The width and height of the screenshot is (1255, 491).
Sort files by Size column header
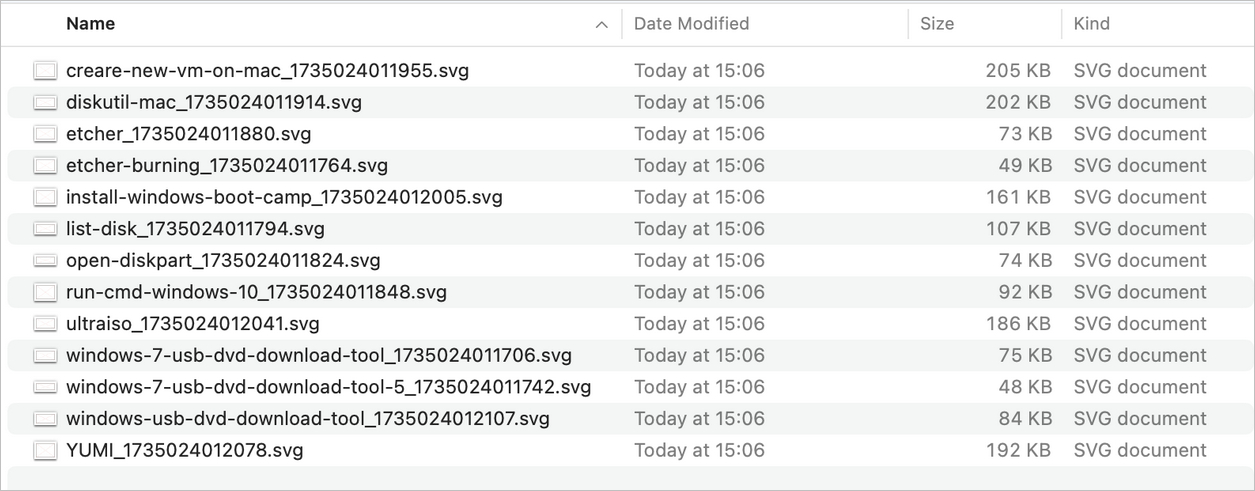pos(937,23)
